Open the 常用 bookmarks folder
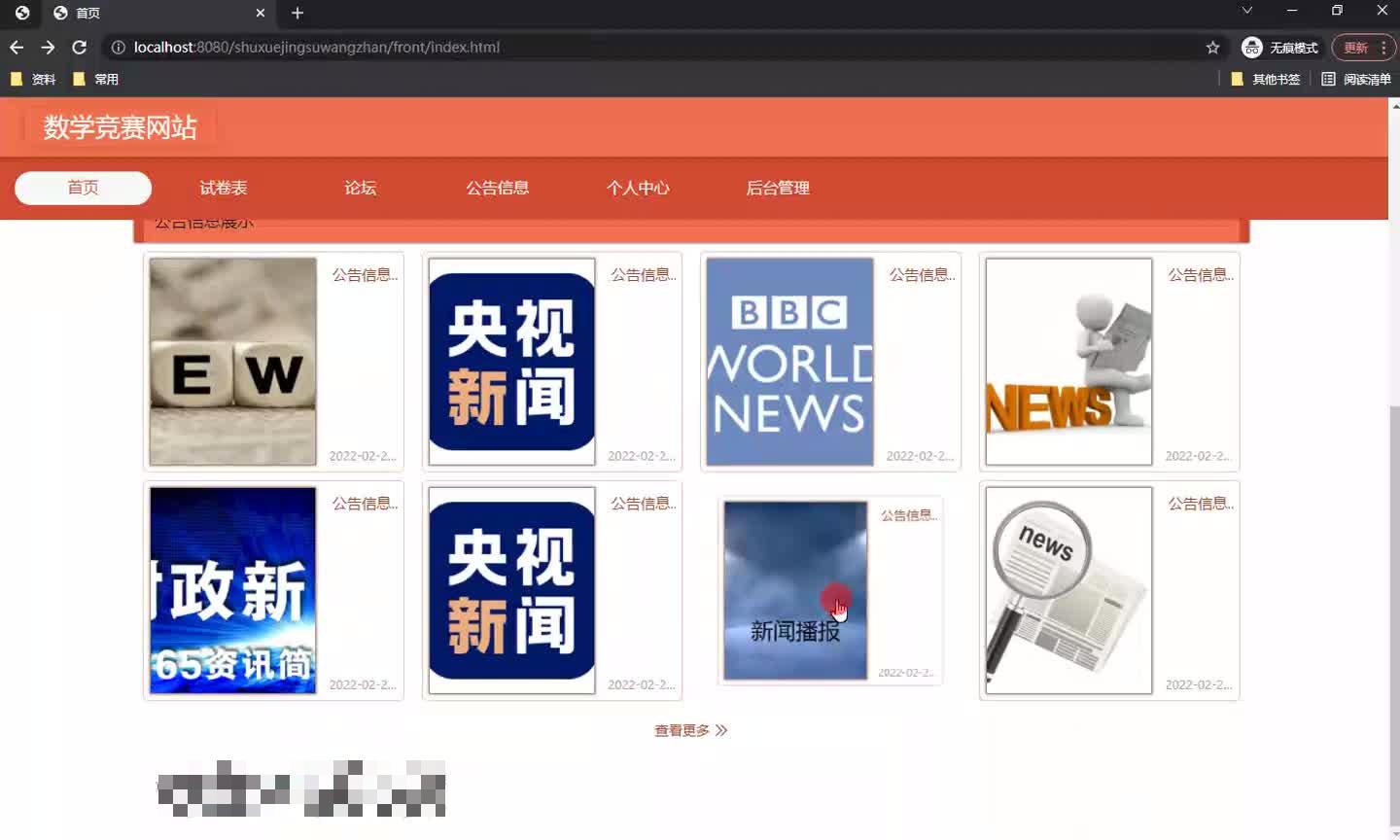Viewport: 1400px width, 840px height. click(x=96, y=79)
